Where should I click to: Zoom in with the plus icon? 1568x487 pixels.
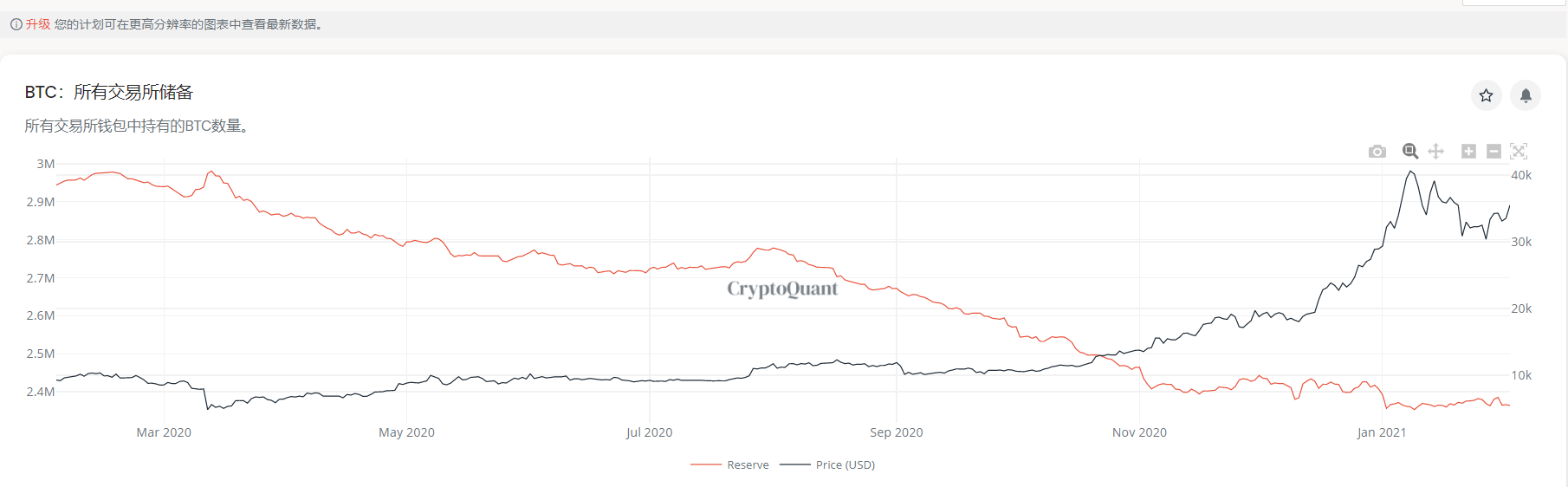click(1468, 152)
